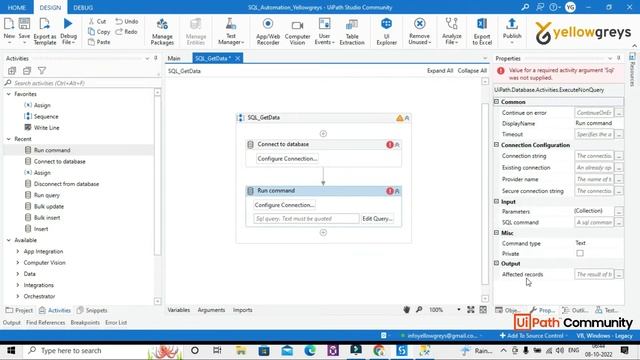Expand Orchestrator category
Screen dimensions: 640x360
tap(18, 296)
